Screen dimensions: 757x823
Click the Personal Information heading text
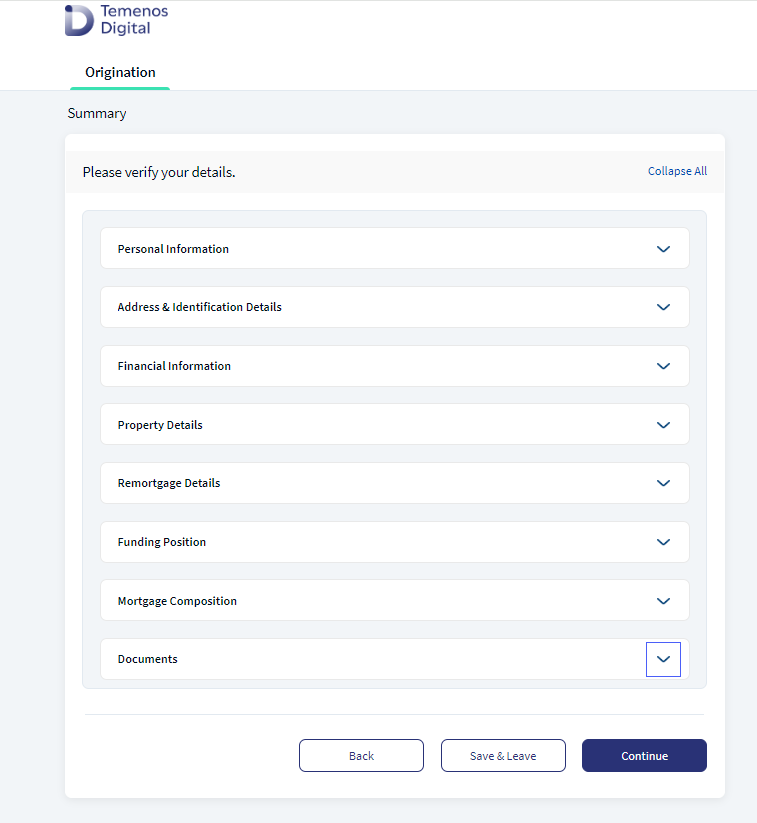[173, 249]
